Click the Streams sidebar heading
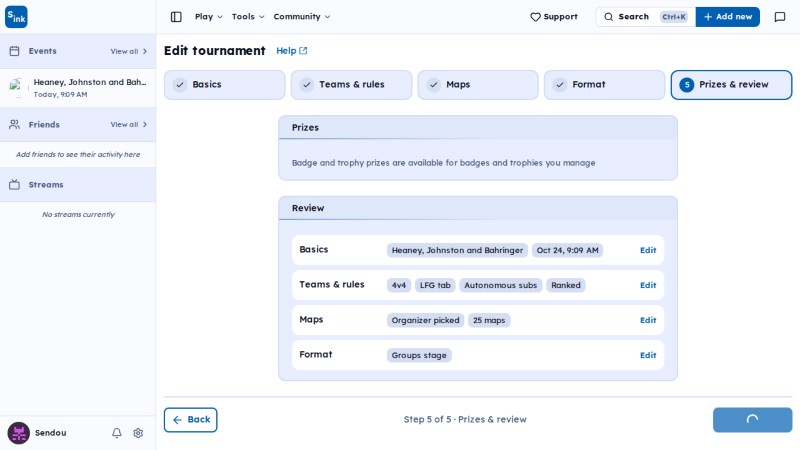The image size is (800, 450). [x=46, y=185]
